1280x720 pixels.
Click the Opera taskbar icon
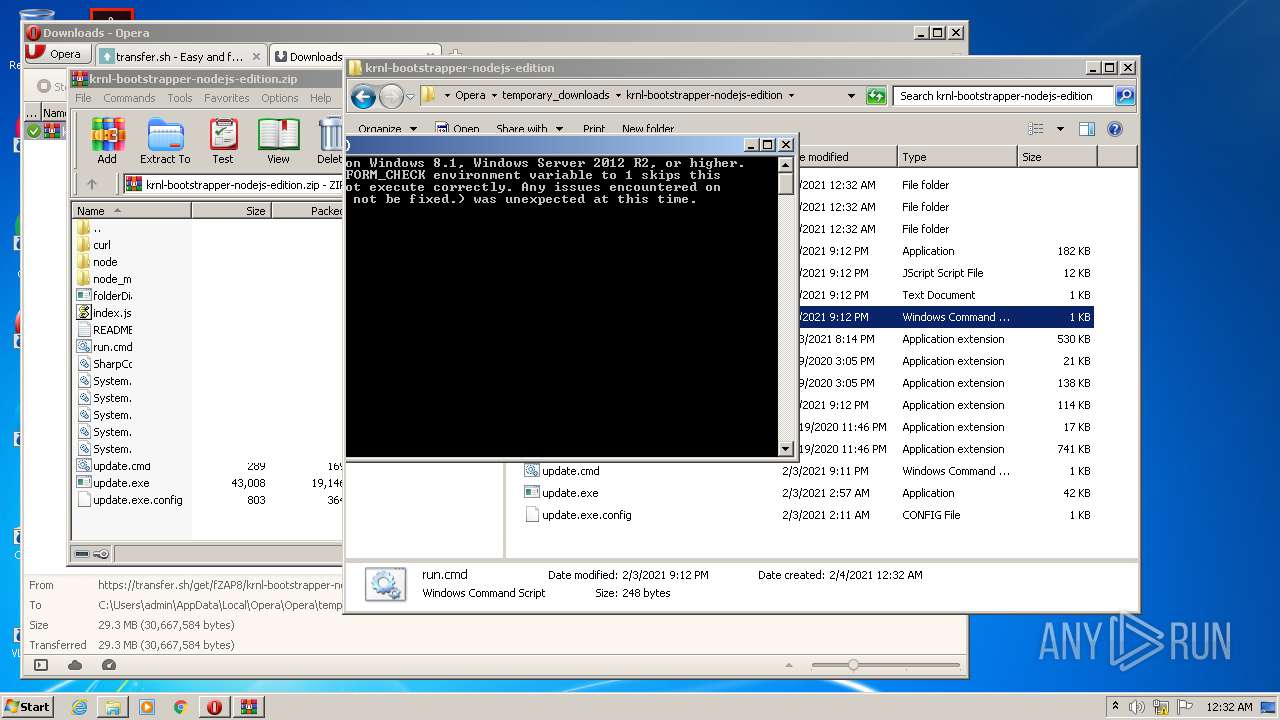pos(214,707)
